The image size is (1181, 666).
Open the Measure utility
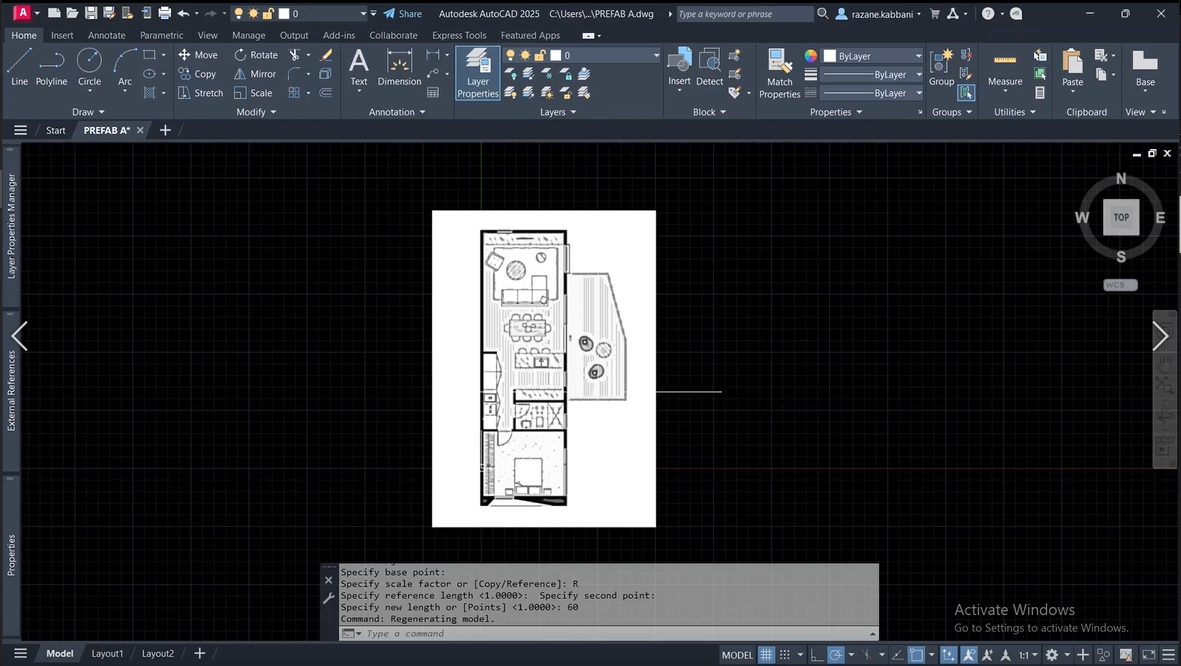[x=1004, y=68]
